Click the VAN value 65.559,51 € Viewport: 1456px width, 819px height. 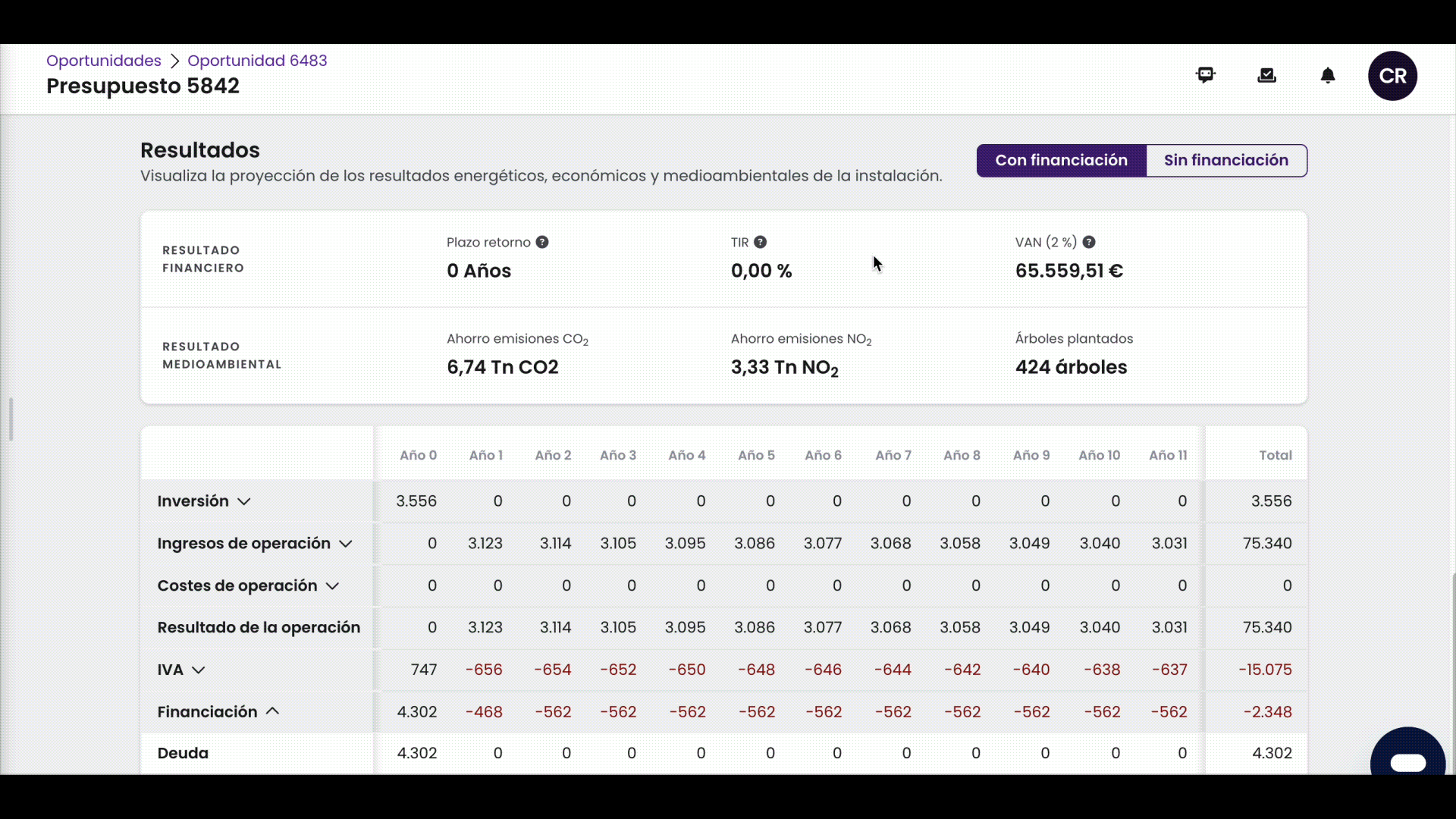[1069, 271]
